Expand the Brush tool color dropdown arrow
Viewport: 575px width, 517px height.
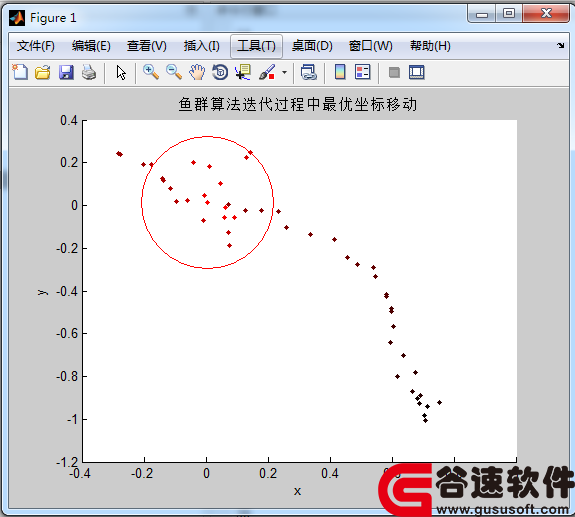pos(285,72)
